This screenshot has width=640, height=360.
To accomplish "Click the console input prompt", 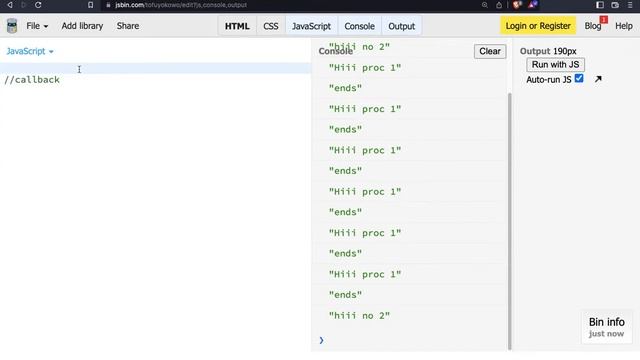I will tap(408, 340).
